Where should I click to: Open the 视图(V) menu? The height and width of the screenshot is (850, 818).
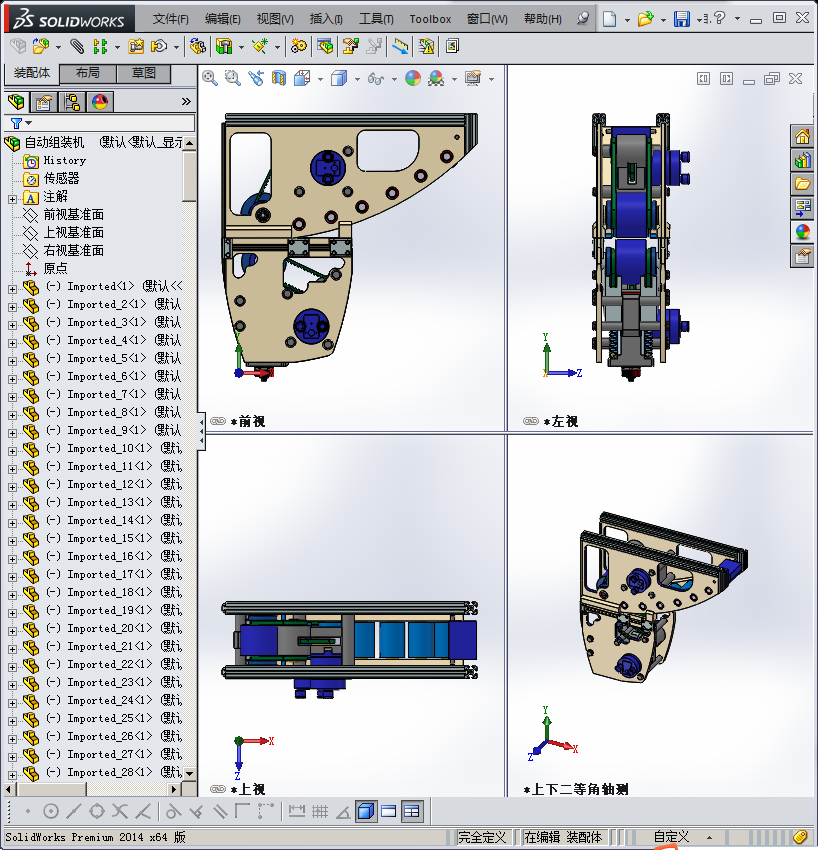coord(275,20)
